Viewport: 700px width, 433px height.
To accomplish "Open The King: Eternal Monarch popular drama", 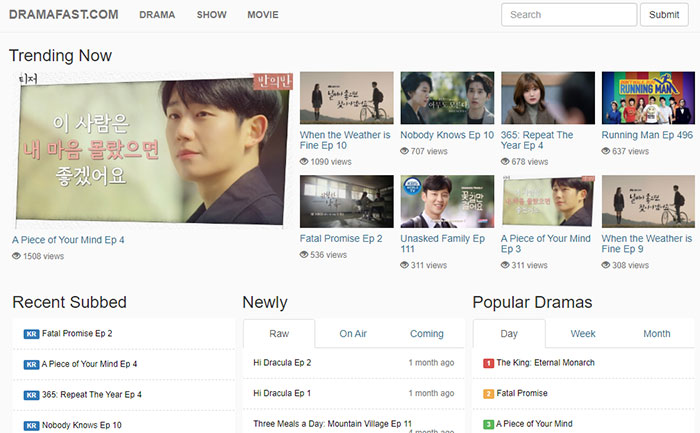I will [x=546, y=362].
